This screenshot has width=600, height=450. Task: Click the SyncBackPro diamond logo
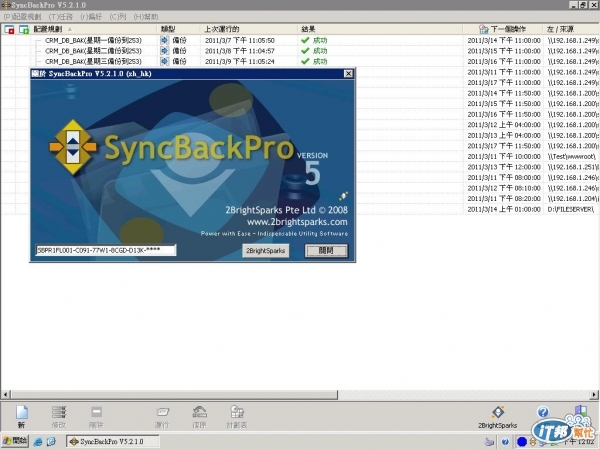[x=73, y=147]
